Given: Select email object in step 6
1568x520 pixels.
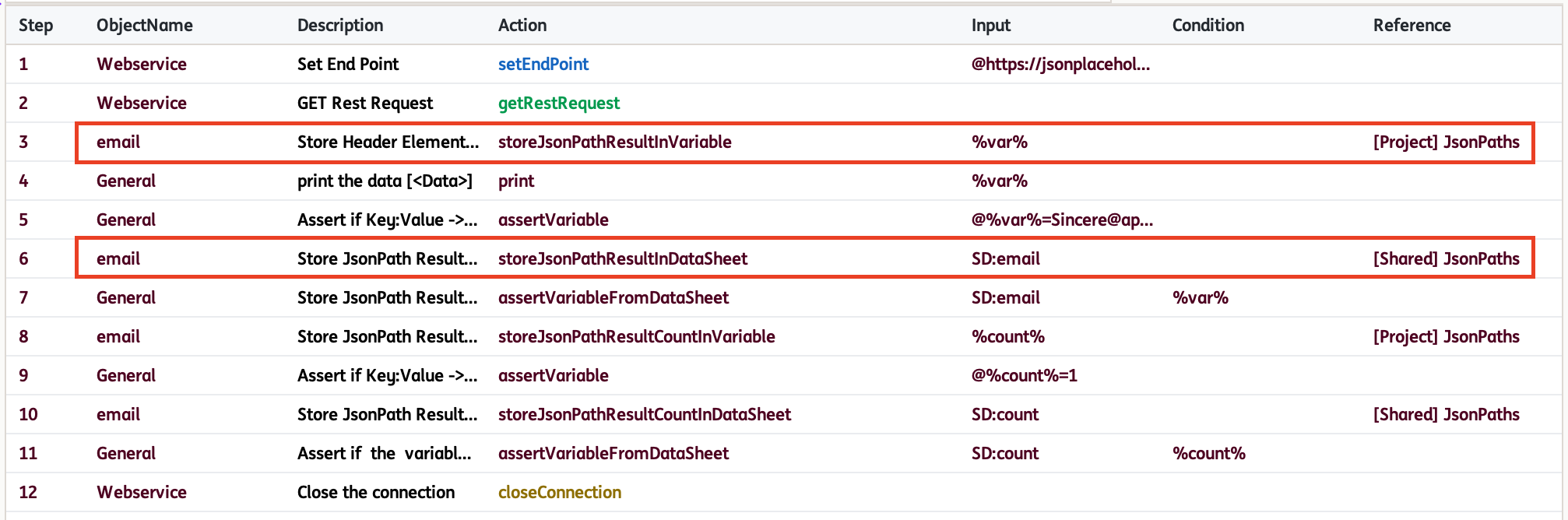Looking at the screenshot, I should point(118,258).
